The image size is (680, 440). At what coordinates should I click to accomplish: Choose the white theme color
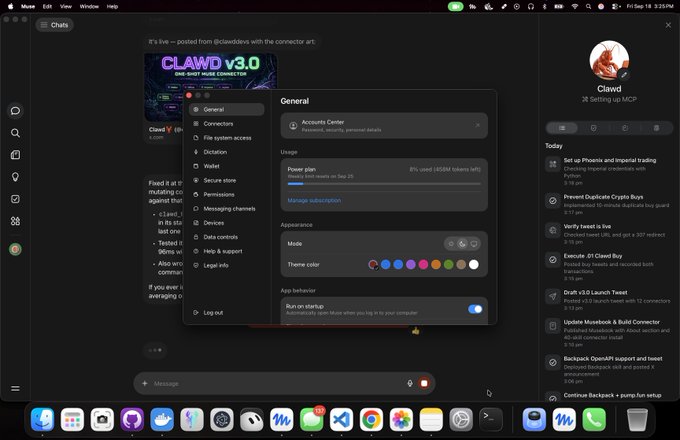474,264
